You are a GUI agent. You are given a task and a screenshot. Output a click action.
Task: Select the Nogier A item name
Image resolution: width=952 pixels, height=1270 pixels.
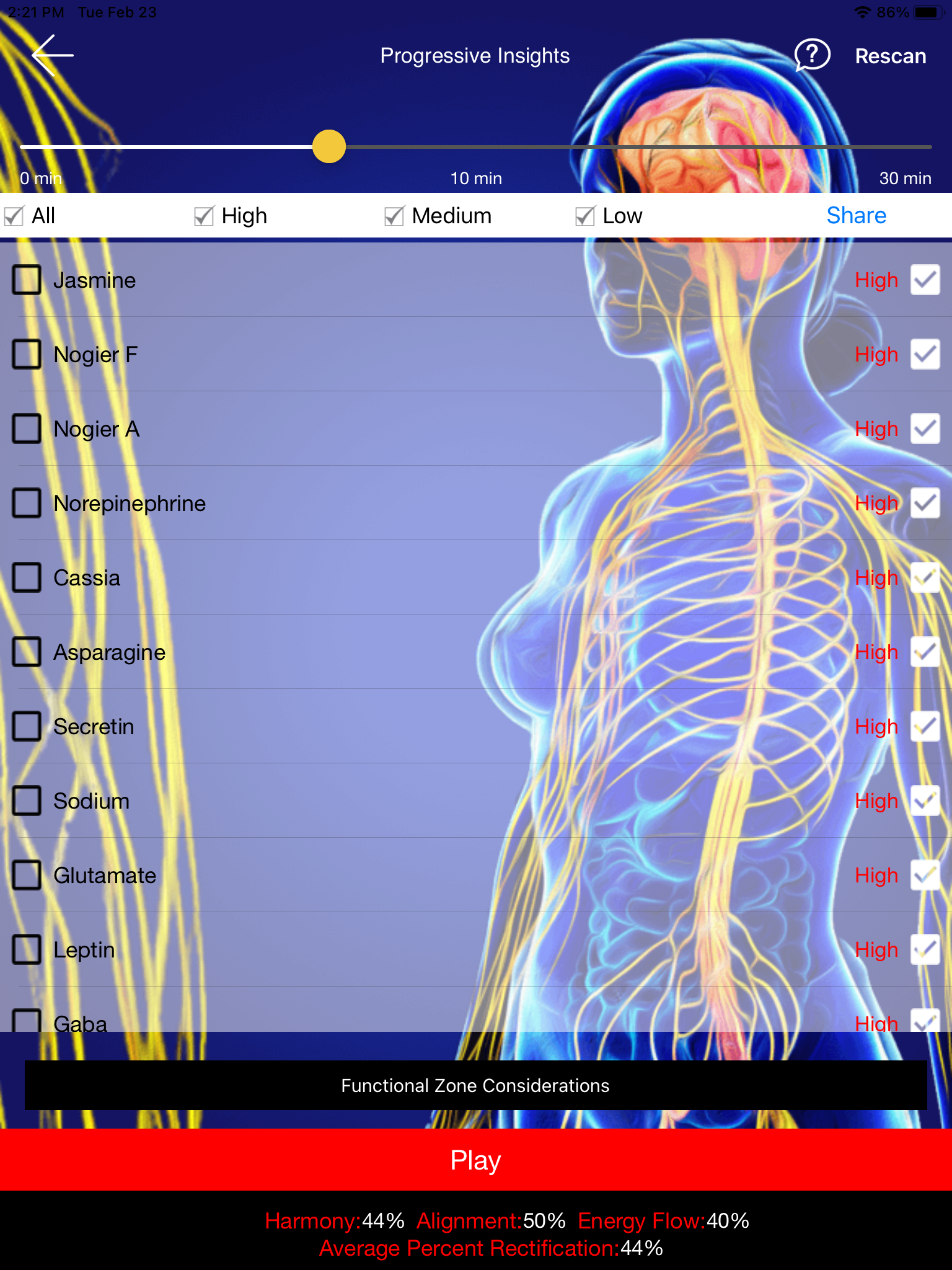pos(96,429)
